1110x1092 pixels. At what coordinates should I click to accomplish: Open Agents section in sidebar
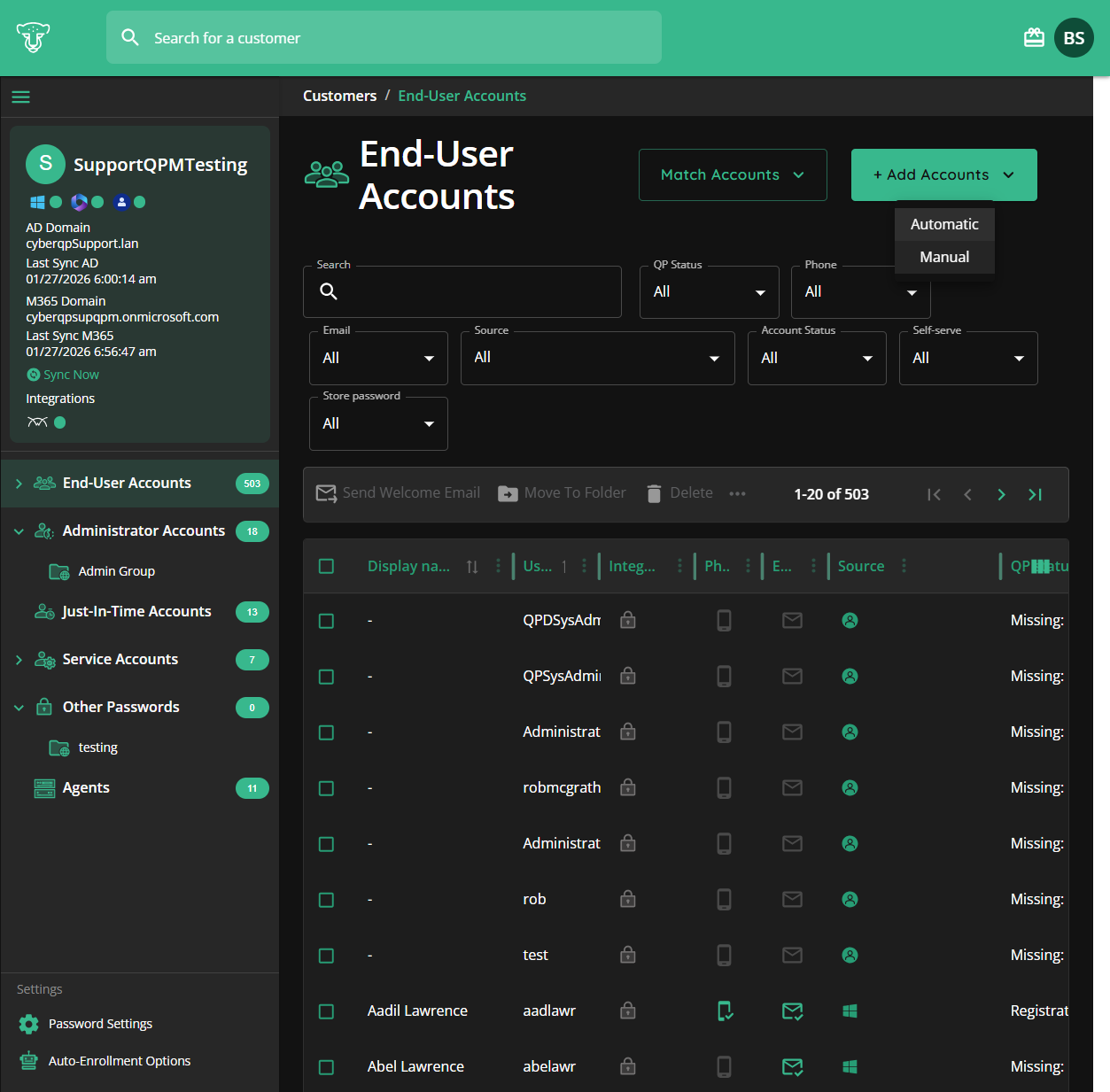click(x=140, y=788)
